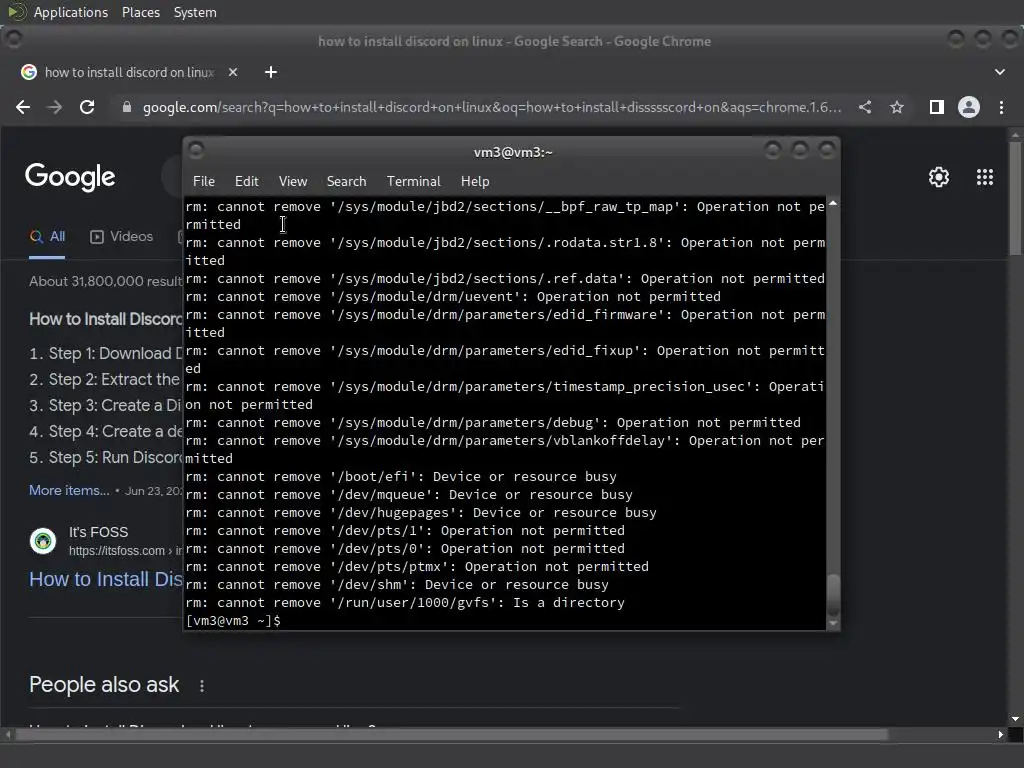Open the Applications menu in top panel
Viewport: 1024px width, 768px height.
tap(71, 12)
